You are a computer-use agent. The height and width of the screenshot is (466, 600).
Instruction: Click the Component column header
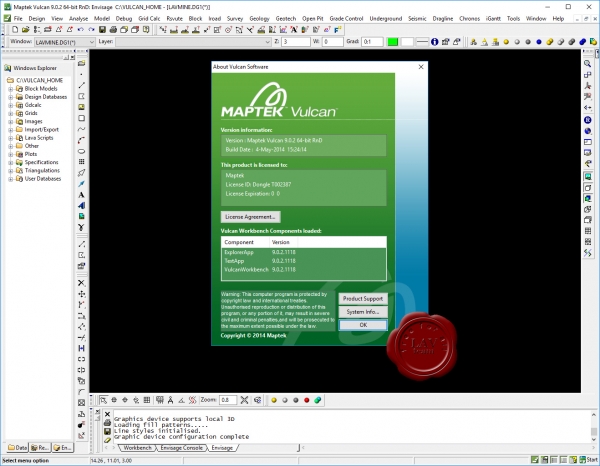(x=245, y=242)
